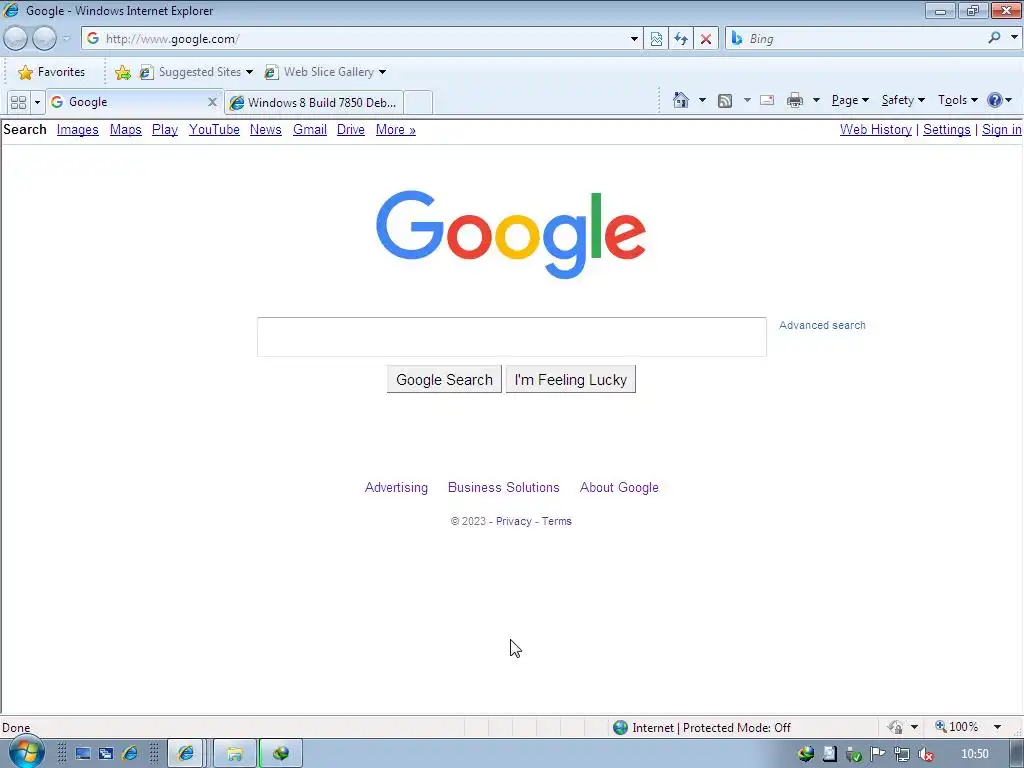Open the YouTube link

click(214, 129)
